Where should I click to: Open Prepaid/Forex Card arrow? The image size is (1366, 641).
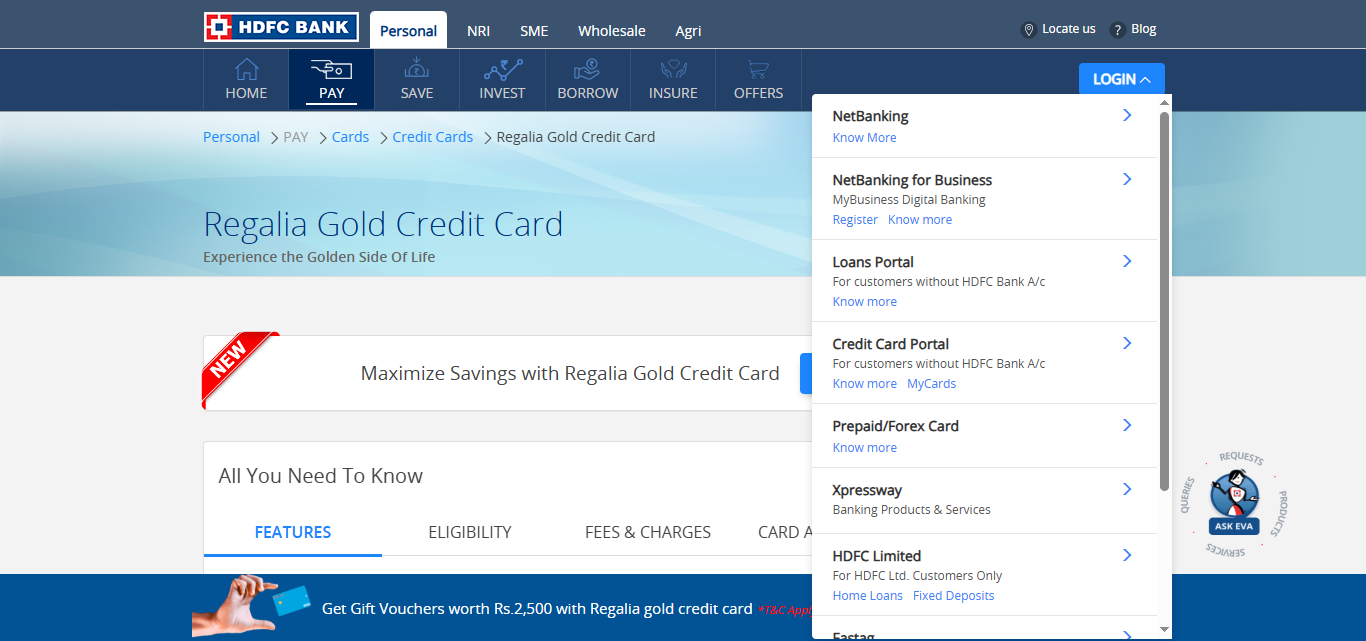1127,425
